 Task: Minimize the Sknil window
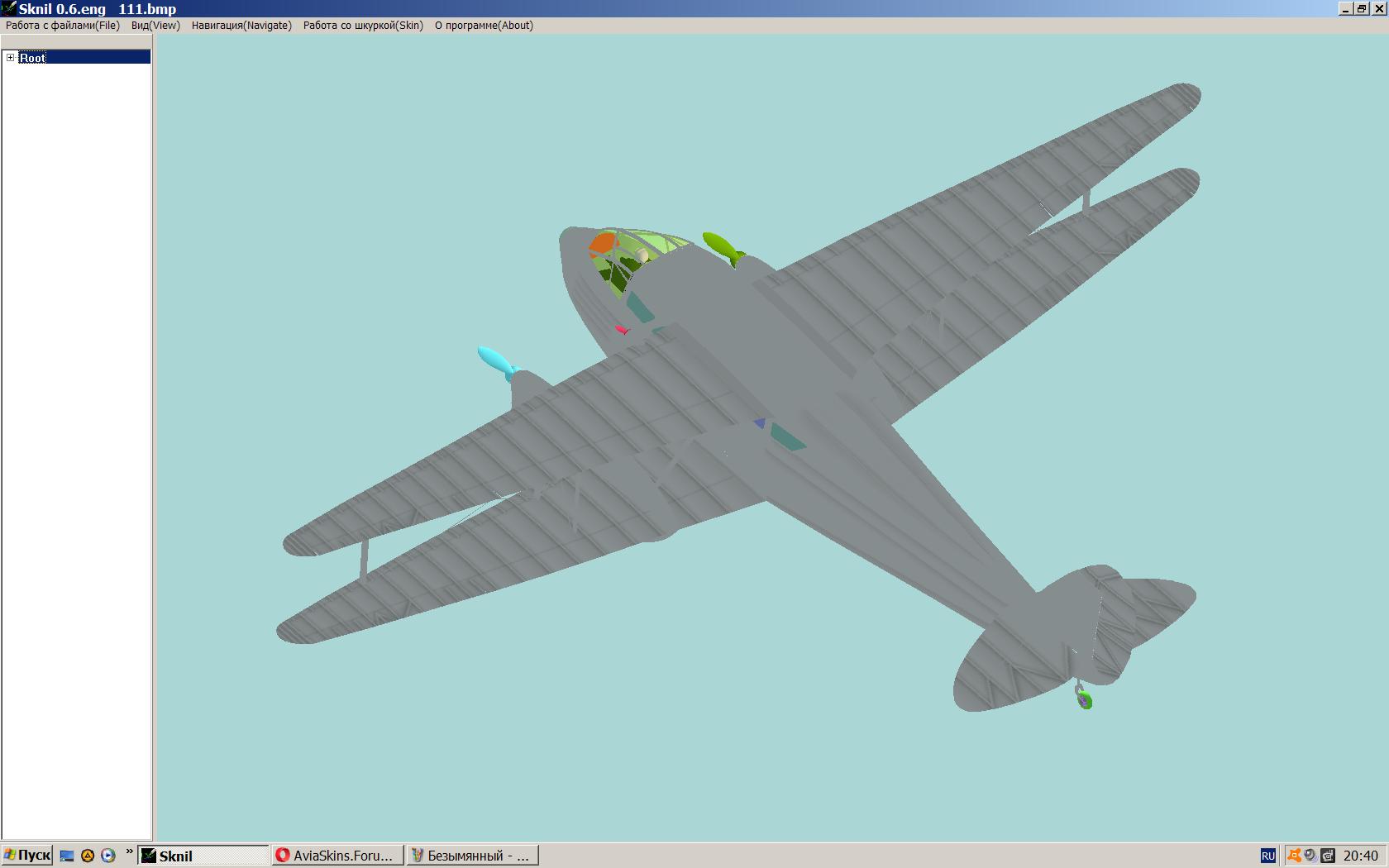pyautogui.click(x=1345, y=9)
